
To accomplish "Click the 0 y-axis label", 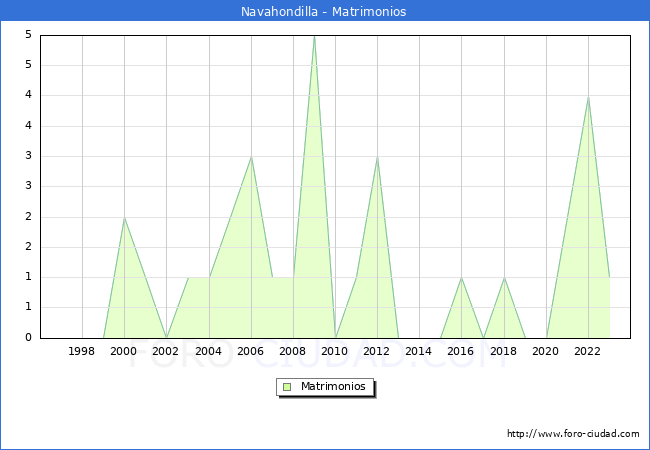I will coord(28,337).
